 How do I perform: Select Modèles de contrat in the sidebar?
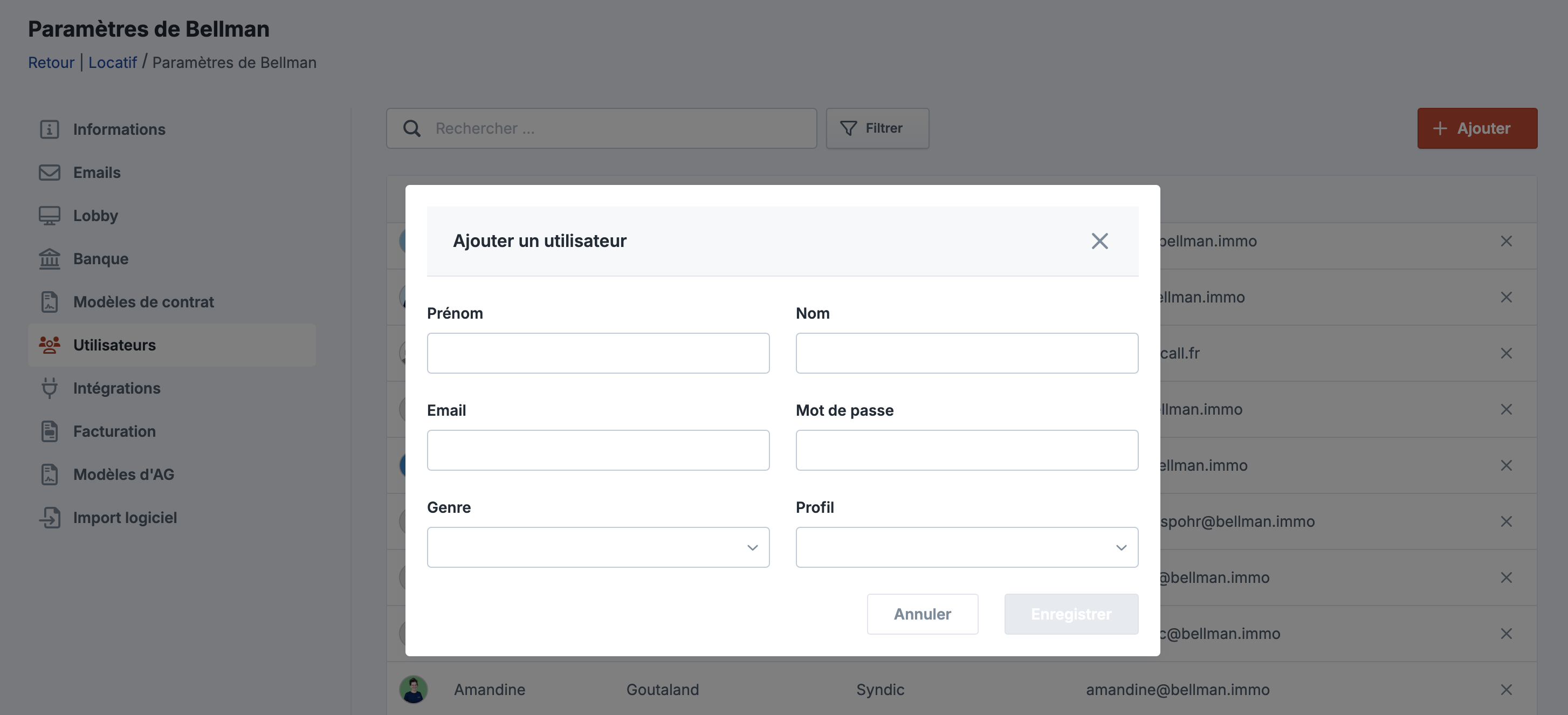[171, 302]
